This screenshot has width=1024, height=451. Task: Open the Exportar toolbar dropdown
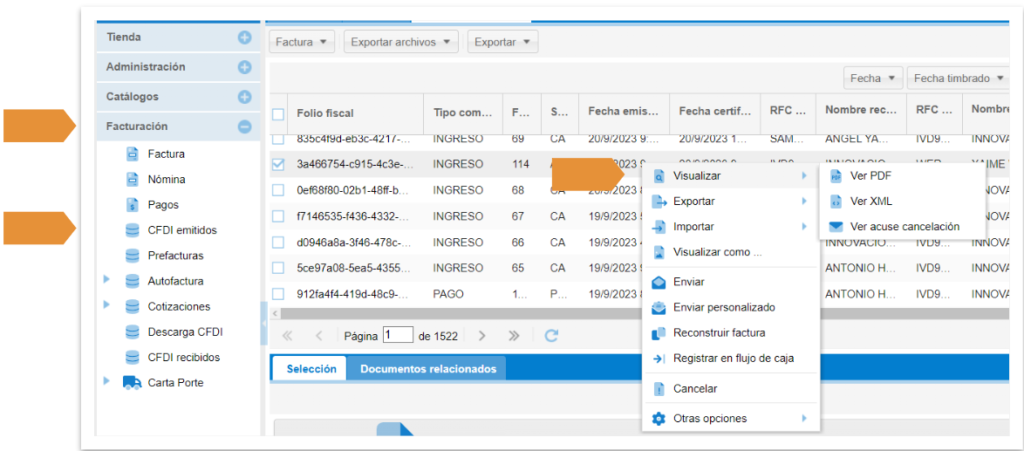502,42
